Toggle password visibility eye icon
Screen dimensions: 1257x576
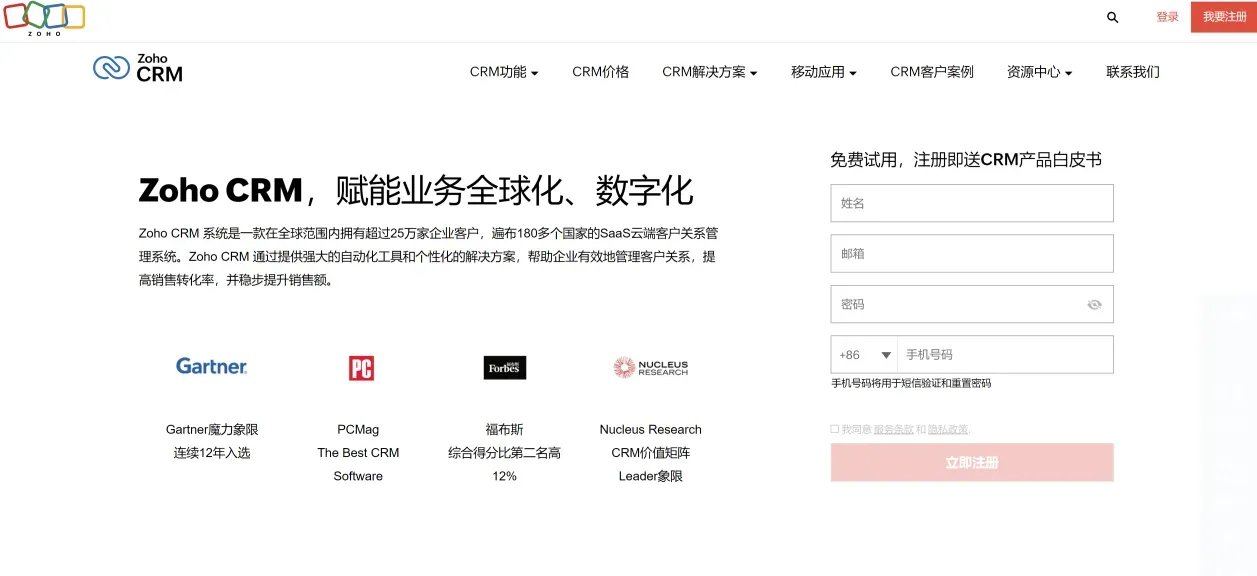1094,305
